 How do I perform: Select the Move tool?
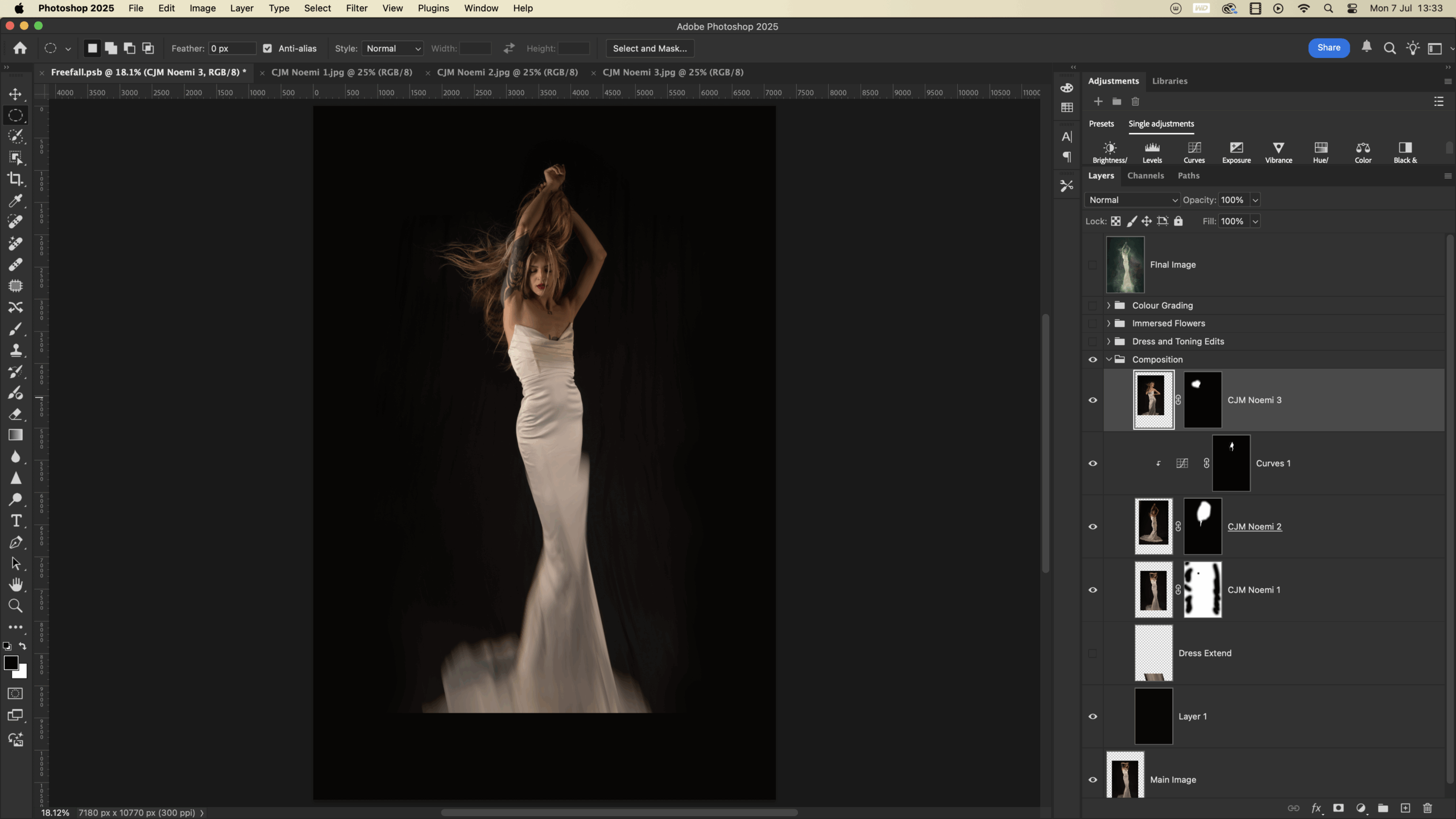(15, 94)
